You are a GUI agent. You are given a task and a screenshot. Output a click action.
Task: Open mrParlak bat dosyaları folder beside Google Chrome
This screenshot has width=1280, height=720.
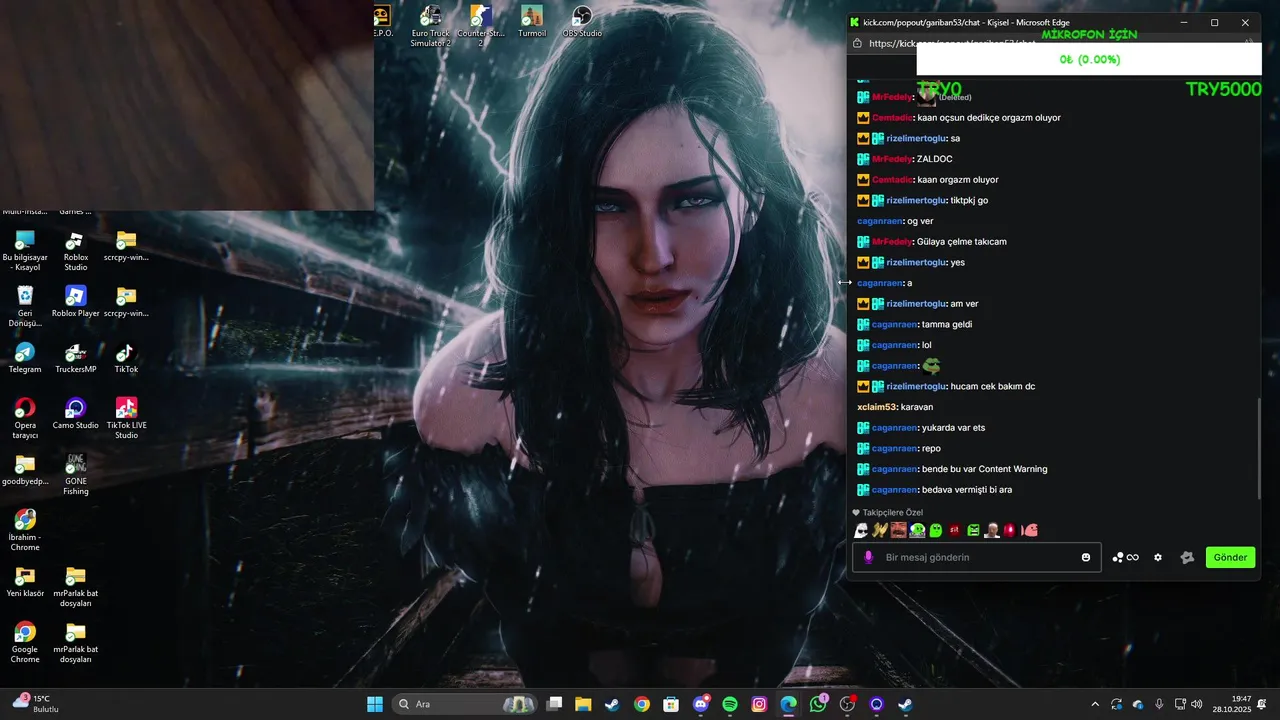tap(76, 643)
